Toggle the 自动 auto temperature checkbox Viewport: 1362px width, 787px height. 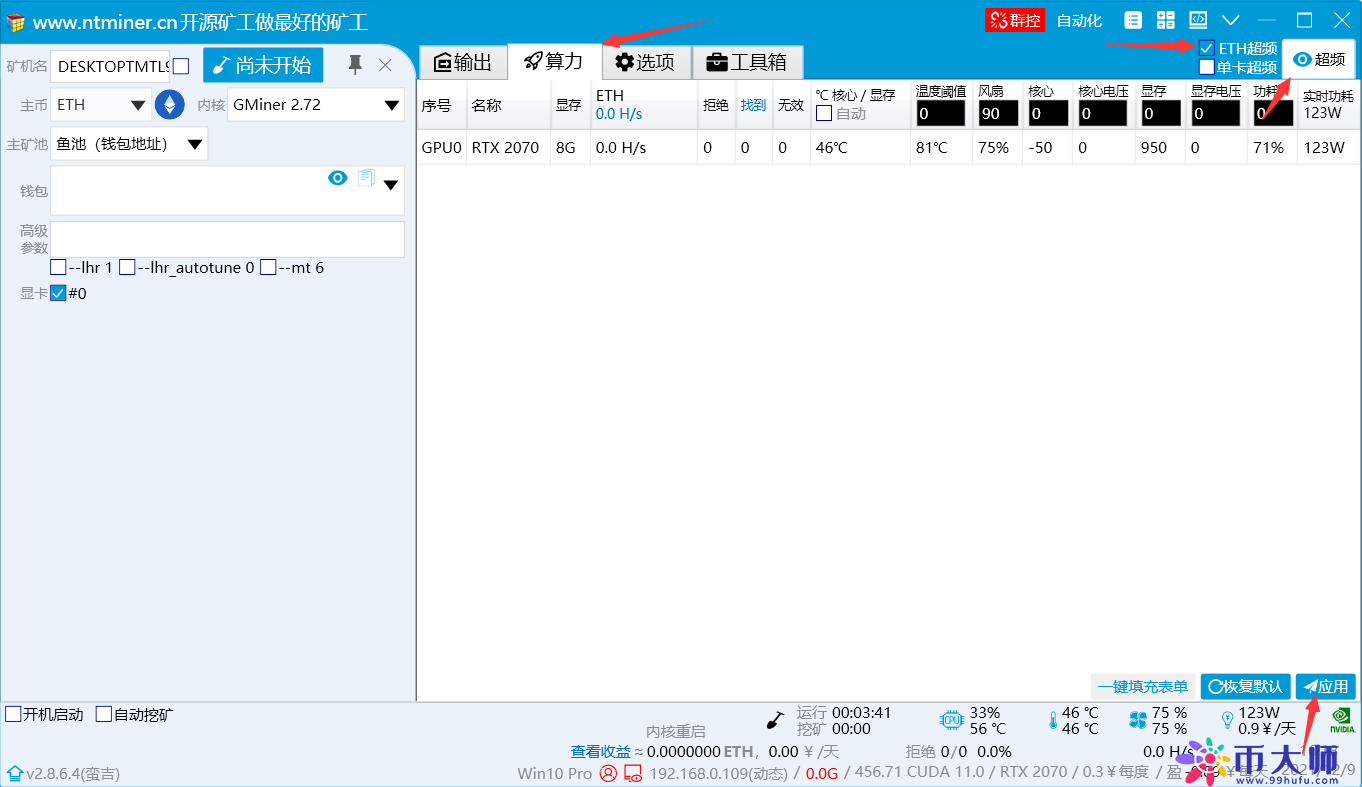pyautogui.click(x=824, y=114)
